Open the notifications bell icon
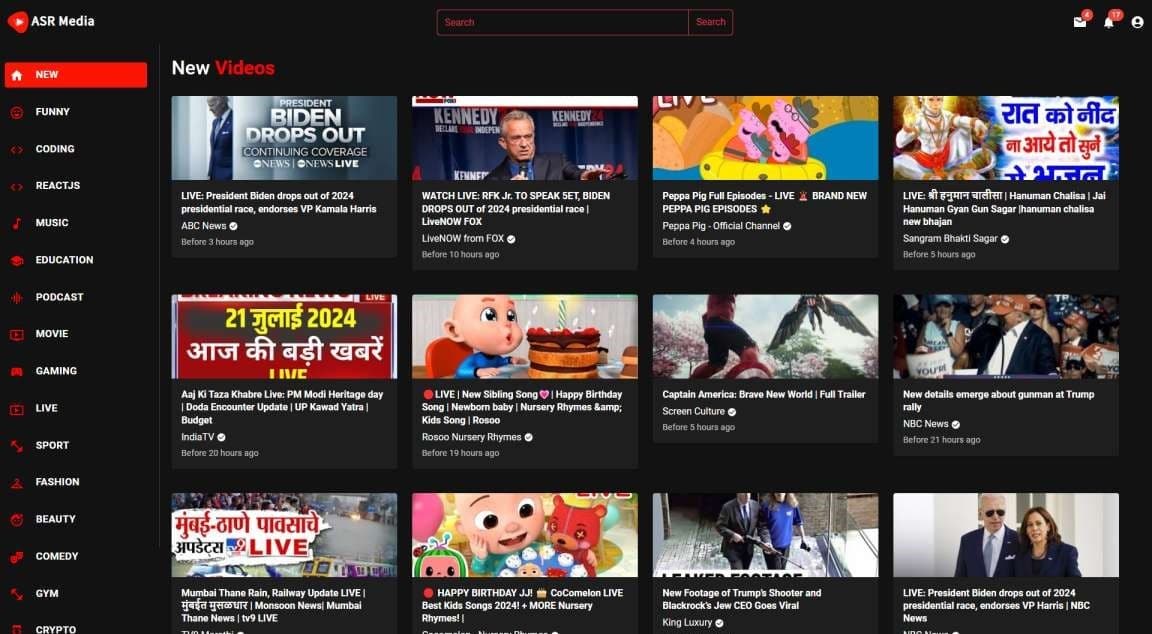 1109,22
